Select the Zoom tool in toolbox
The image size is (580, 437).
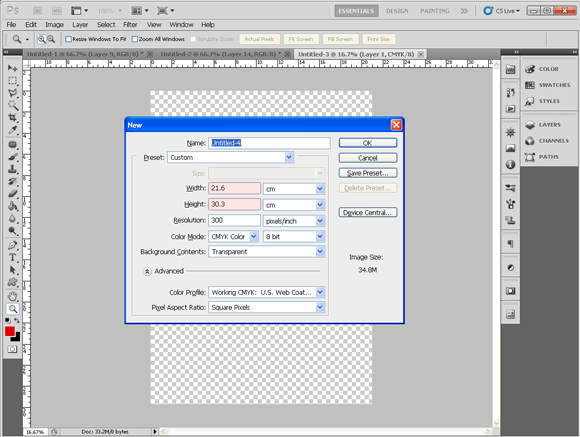point(13,309)
